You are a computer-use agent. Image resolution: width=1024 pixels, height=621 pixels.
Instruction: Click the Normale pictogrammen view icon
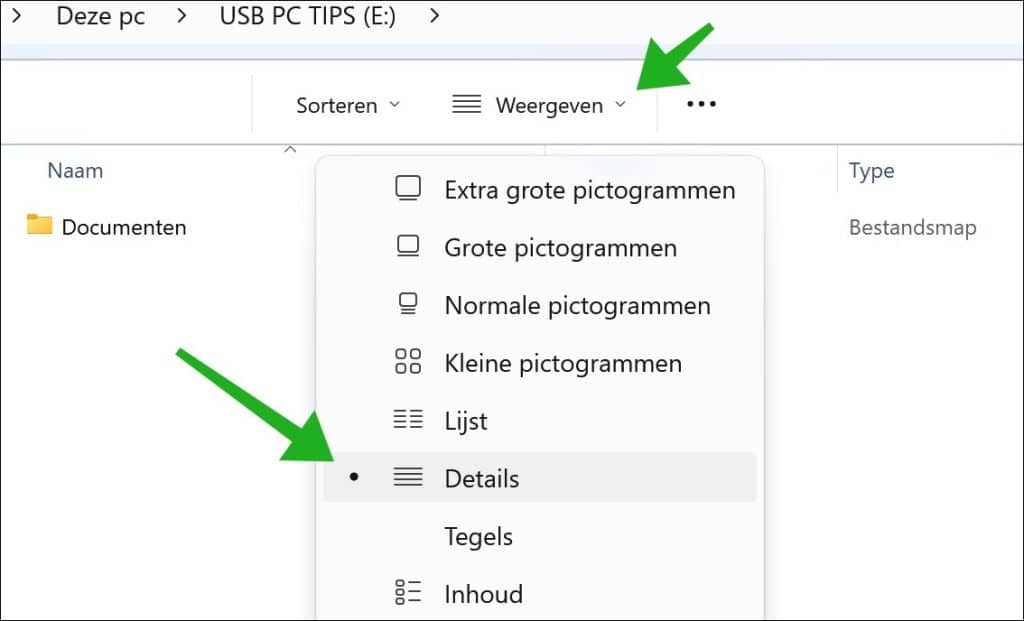(408, 304)
